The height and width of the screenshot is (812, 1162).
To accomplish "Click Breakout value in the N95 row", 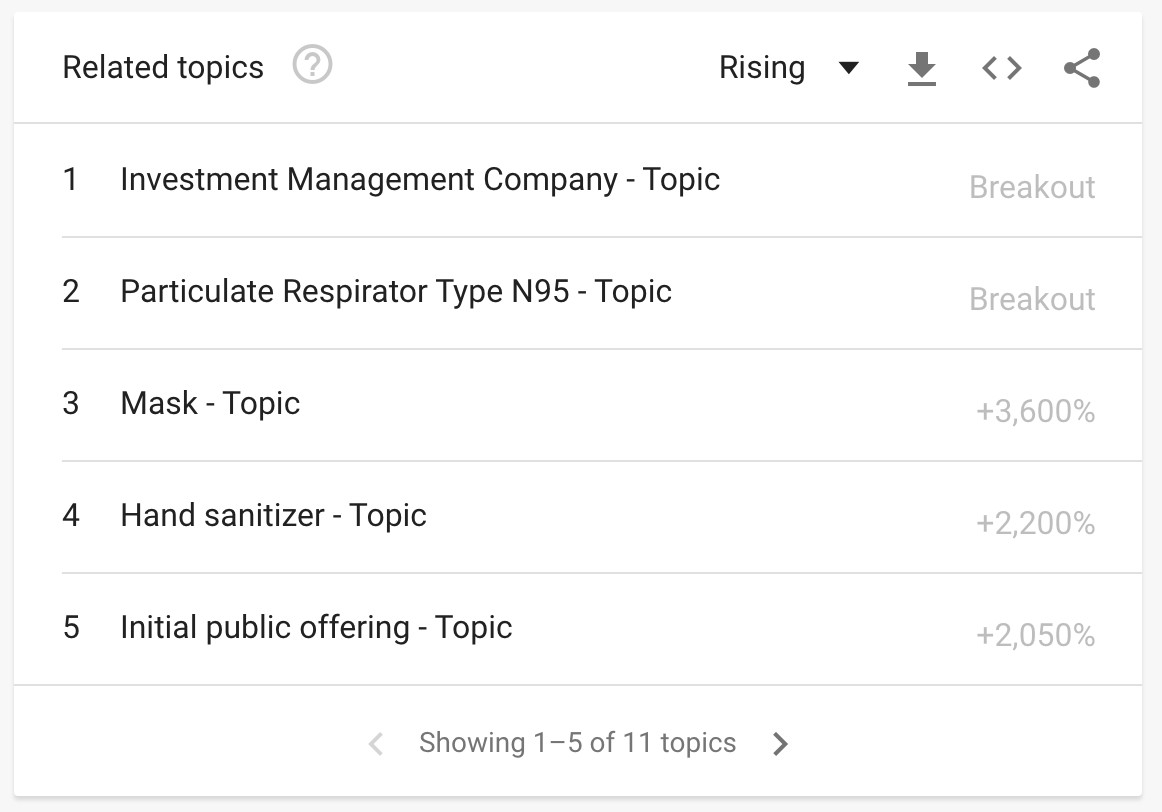I will (x=1032, y=300).
